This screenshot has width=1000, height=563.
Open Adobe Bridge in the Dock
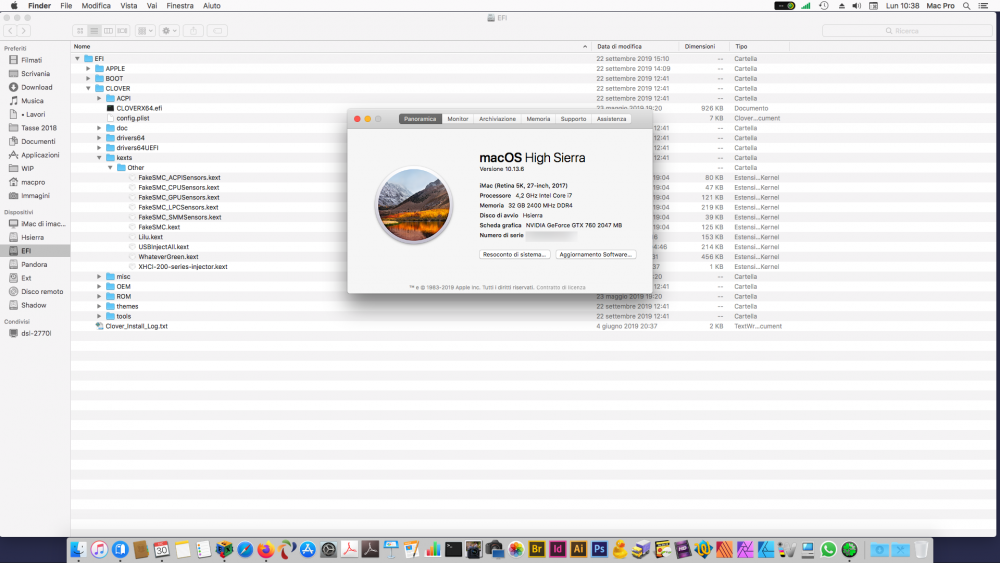pos(536,549)
